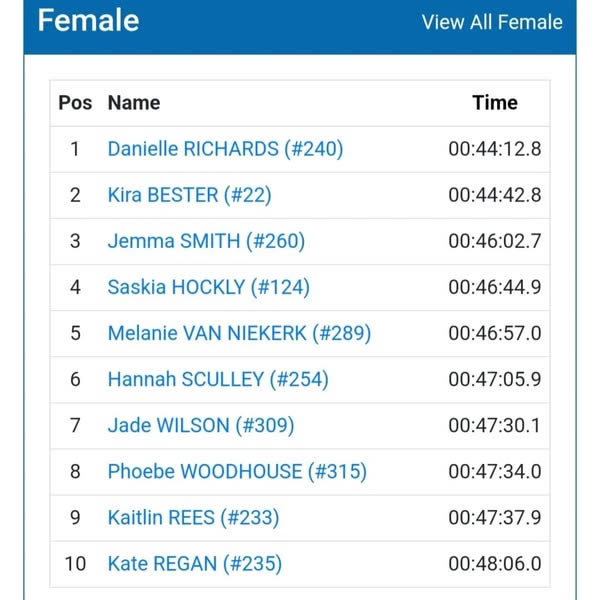Viewport: 600px width, 600px height.
Task: Open Melanie VAN NIEKERK (#289) entry
Action: 239,333
